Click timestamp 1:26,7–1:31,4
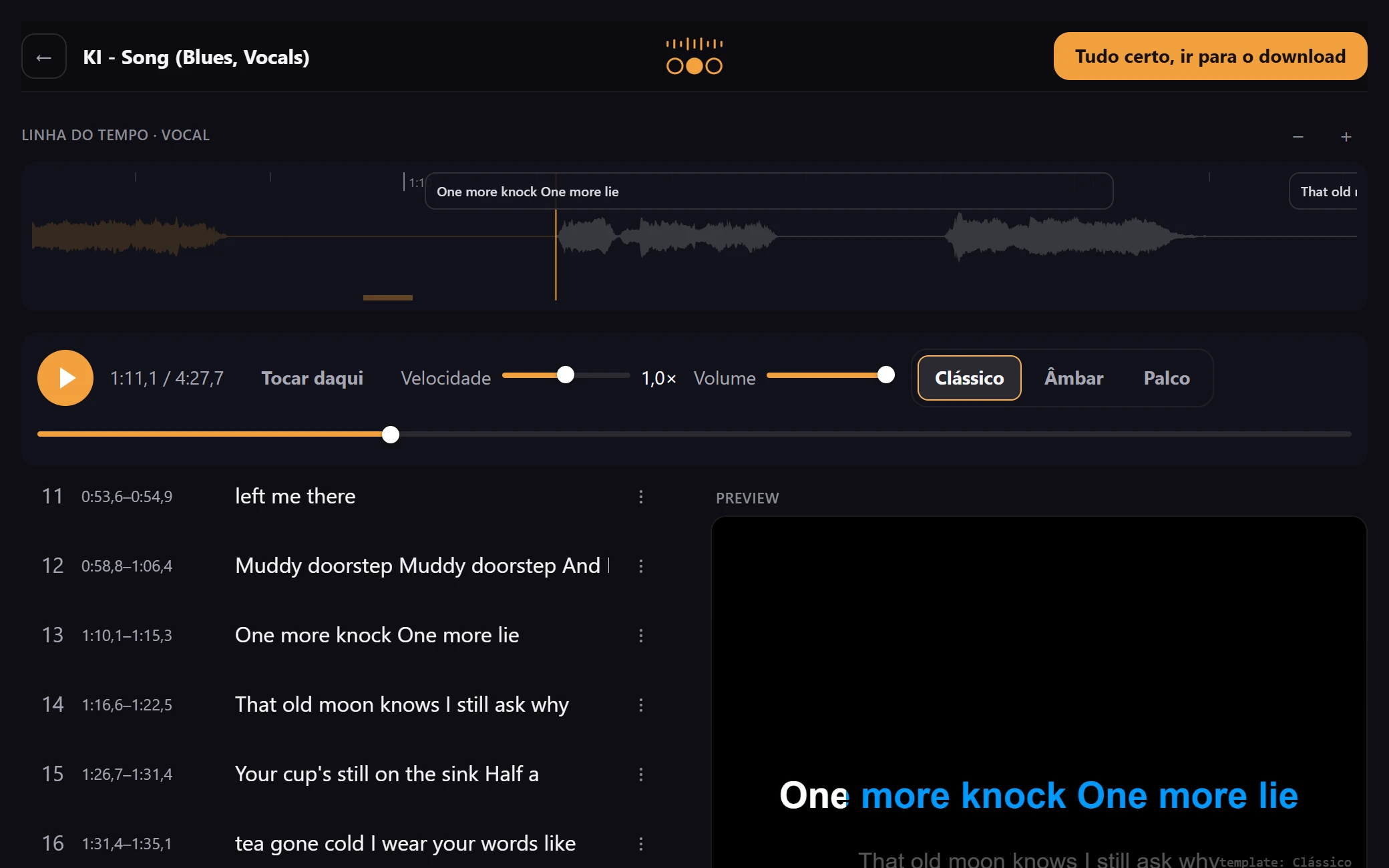Image resolution: width=1389 pixels, height=868 pixels. pos(127,775)
